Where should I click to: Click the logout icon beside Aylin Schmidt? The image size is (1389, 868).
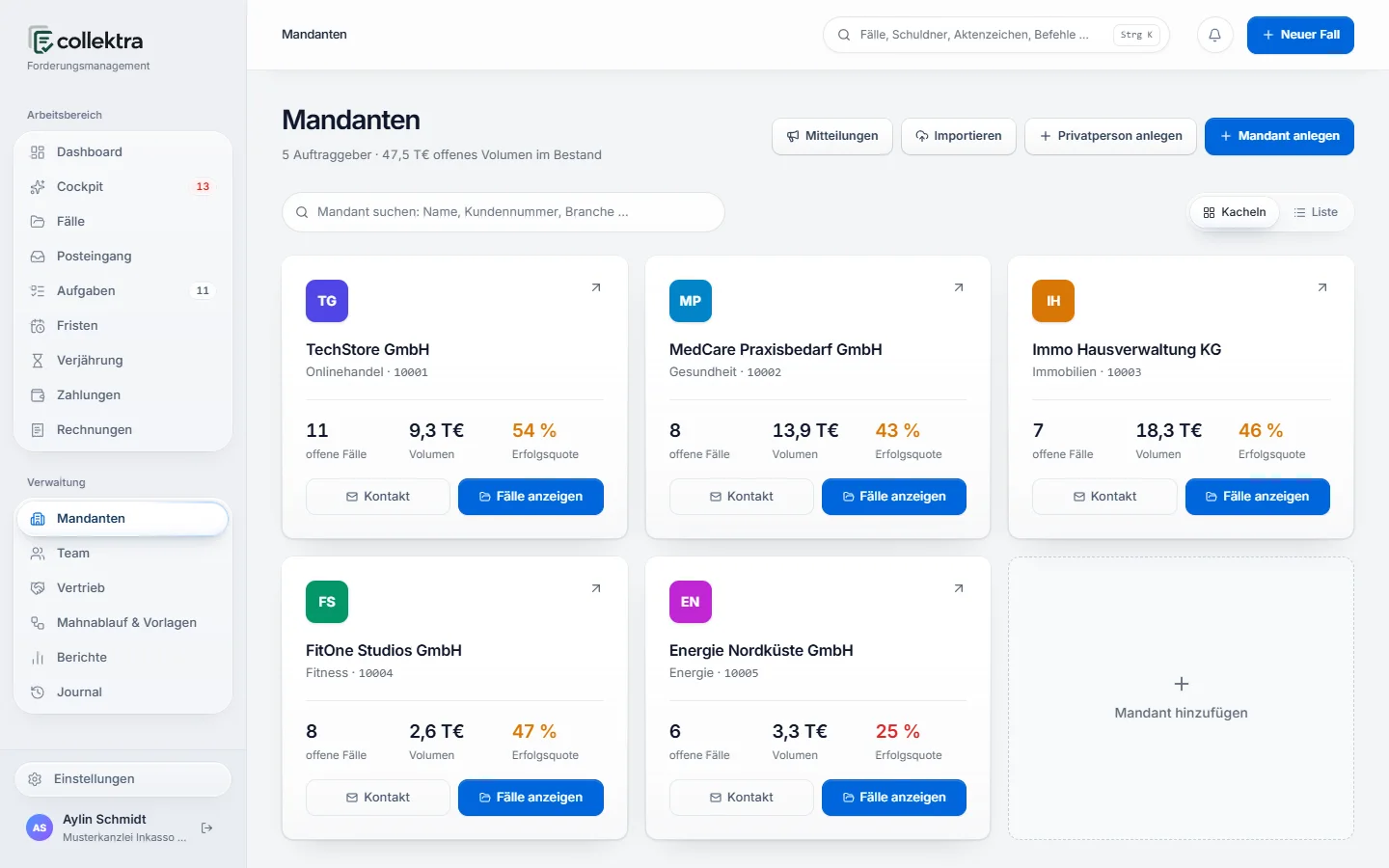click(206, 827)
